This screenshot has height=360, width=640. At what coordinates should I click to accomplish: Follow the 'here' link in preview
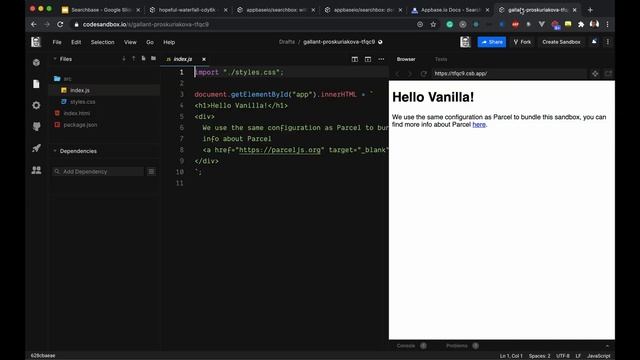[x=479, y=124]
